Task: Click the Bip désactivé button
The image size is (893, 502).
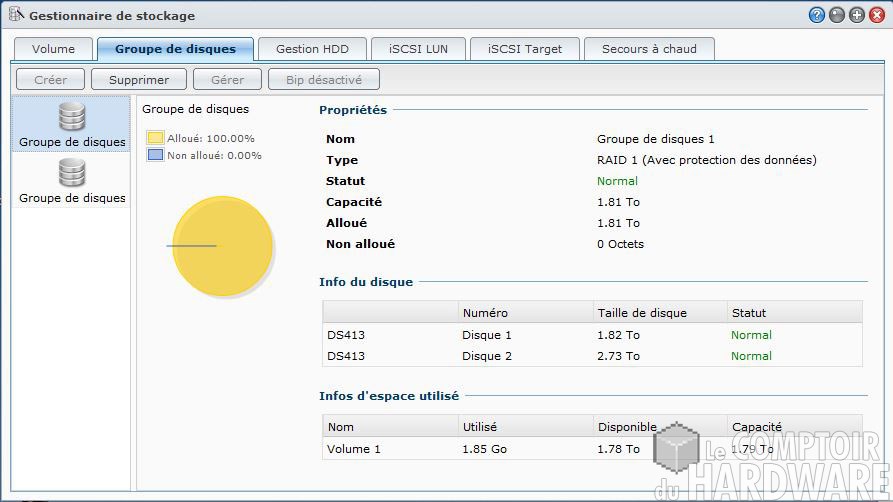Action: point(324,80)
